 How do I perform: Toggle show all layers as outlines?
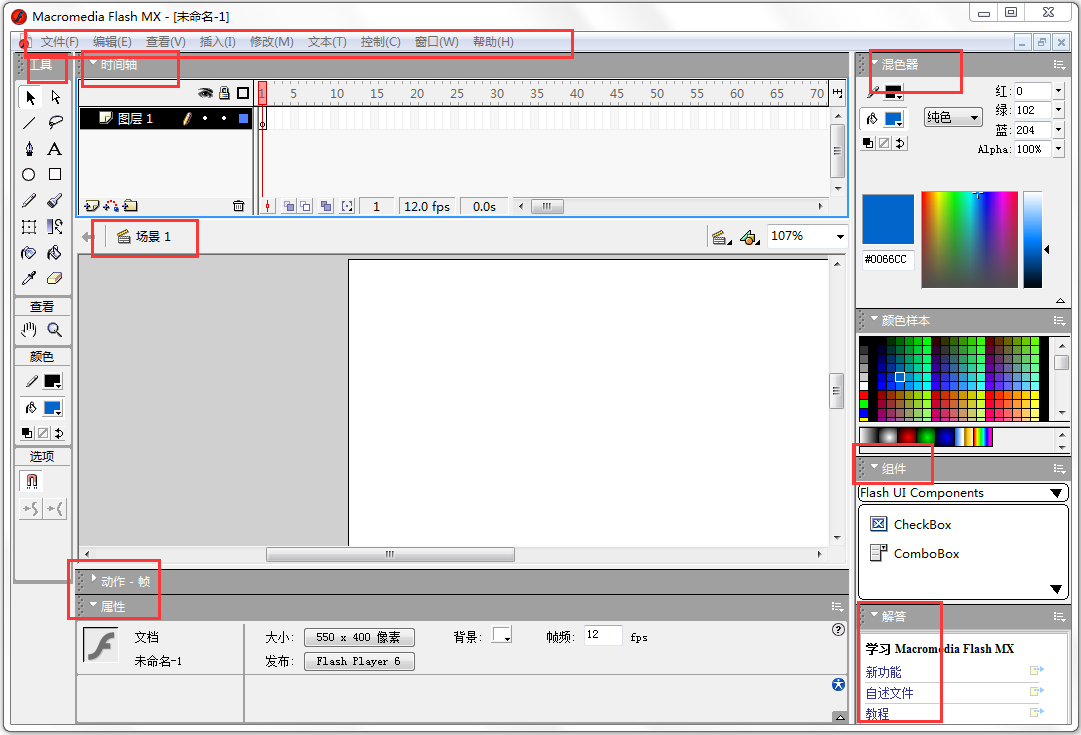point(243,93)
